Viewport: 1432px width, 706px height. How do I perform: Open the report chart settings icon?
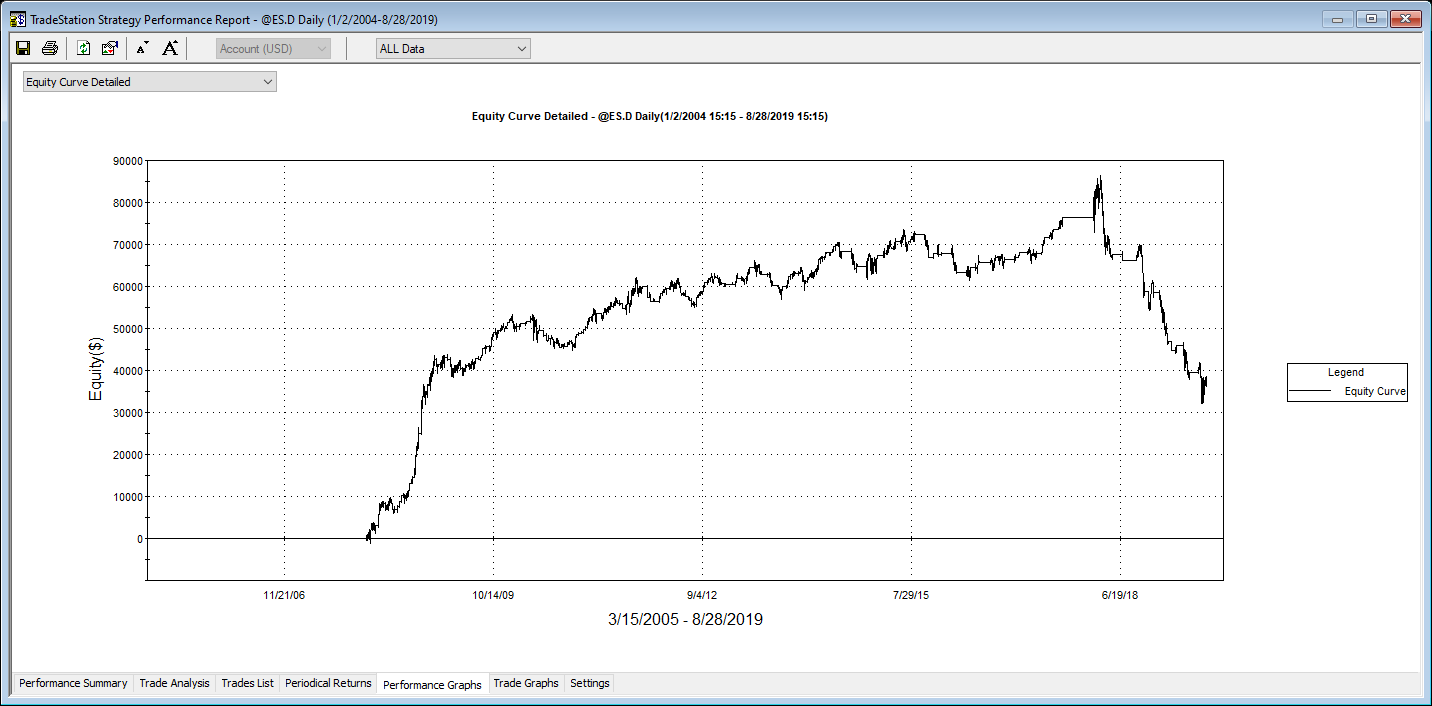[x=110, y=48]
